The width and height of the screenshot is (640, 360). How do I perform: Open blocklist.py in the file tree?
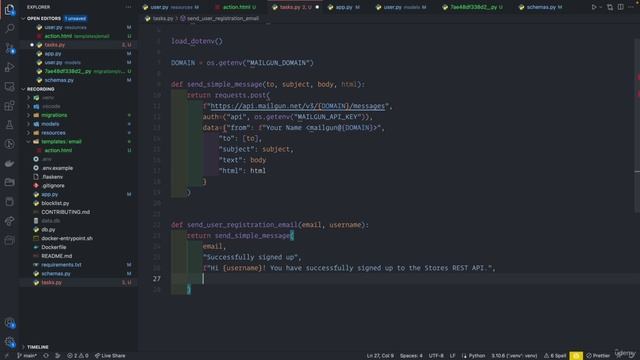click(x=55, y=203)
